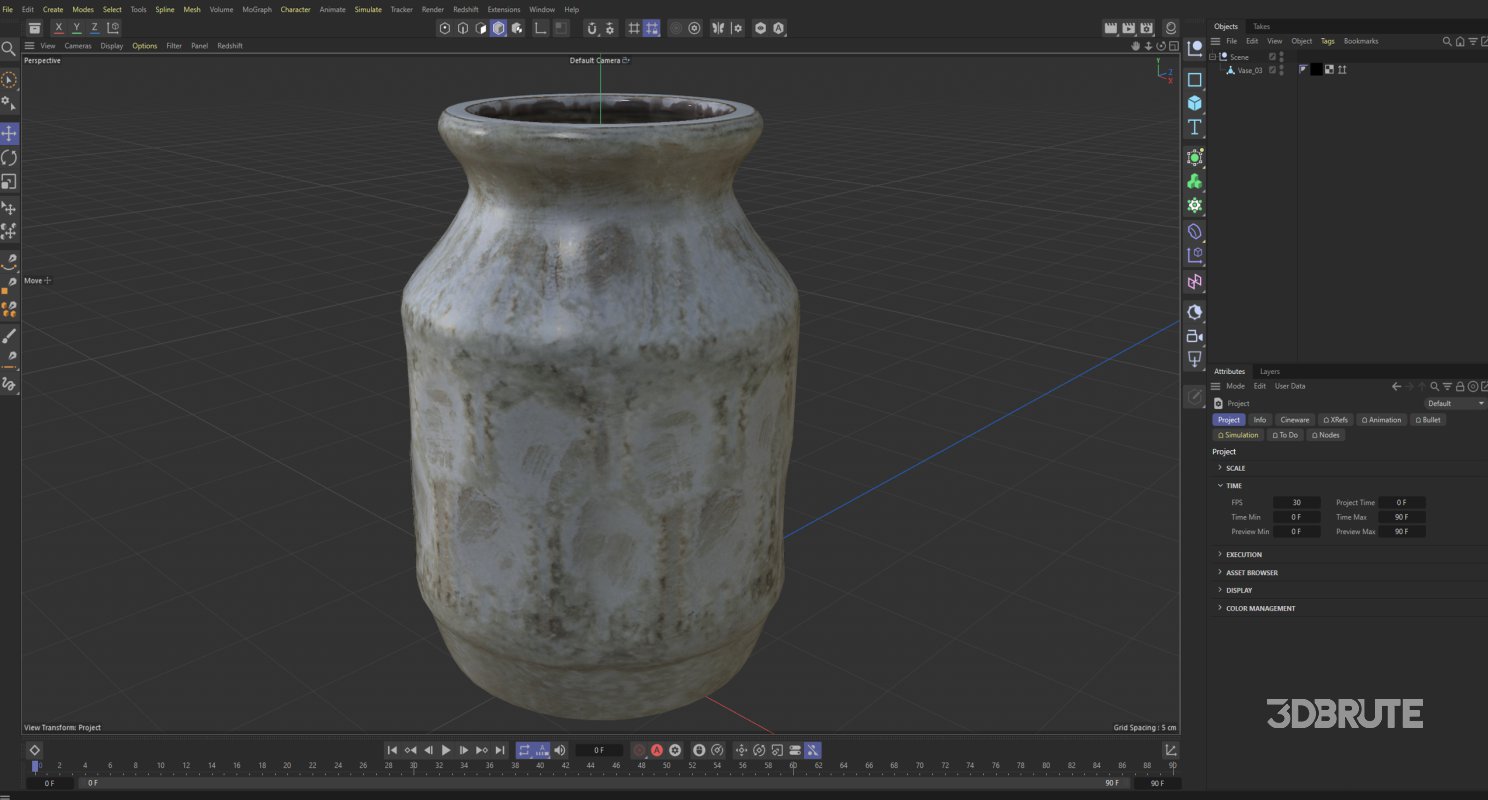The image size is (1488, 800).
Task: Select the Rotate tool
Action: [x=9, y=158]
